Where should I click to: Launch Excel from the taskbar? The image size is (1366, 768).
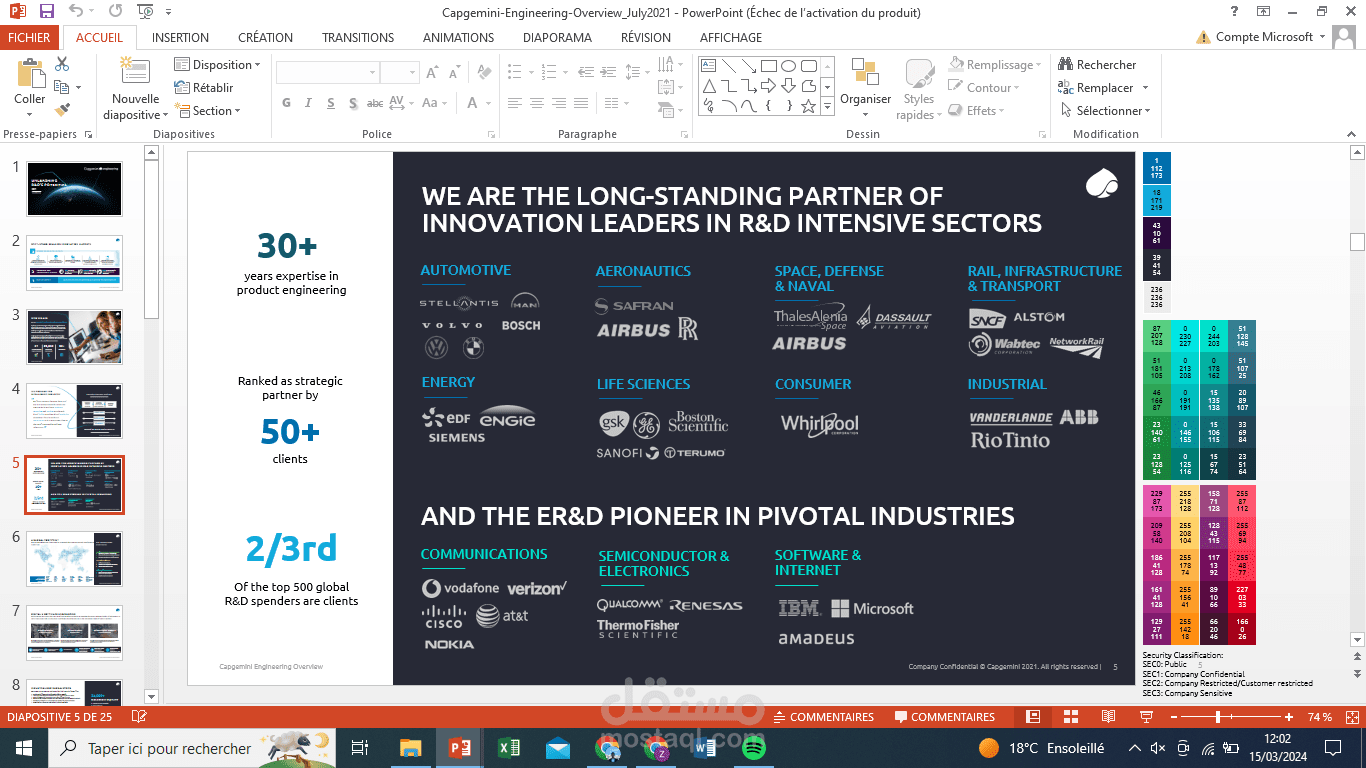pyautogui.click(x=509, y=748)
